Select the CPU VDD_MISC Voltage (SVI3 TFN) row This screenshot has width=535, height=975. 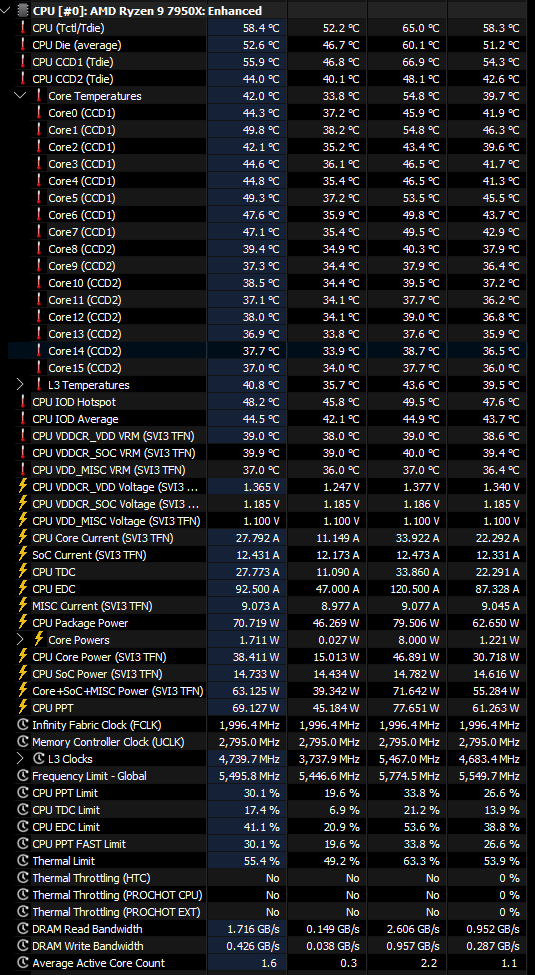coord(268,520)
